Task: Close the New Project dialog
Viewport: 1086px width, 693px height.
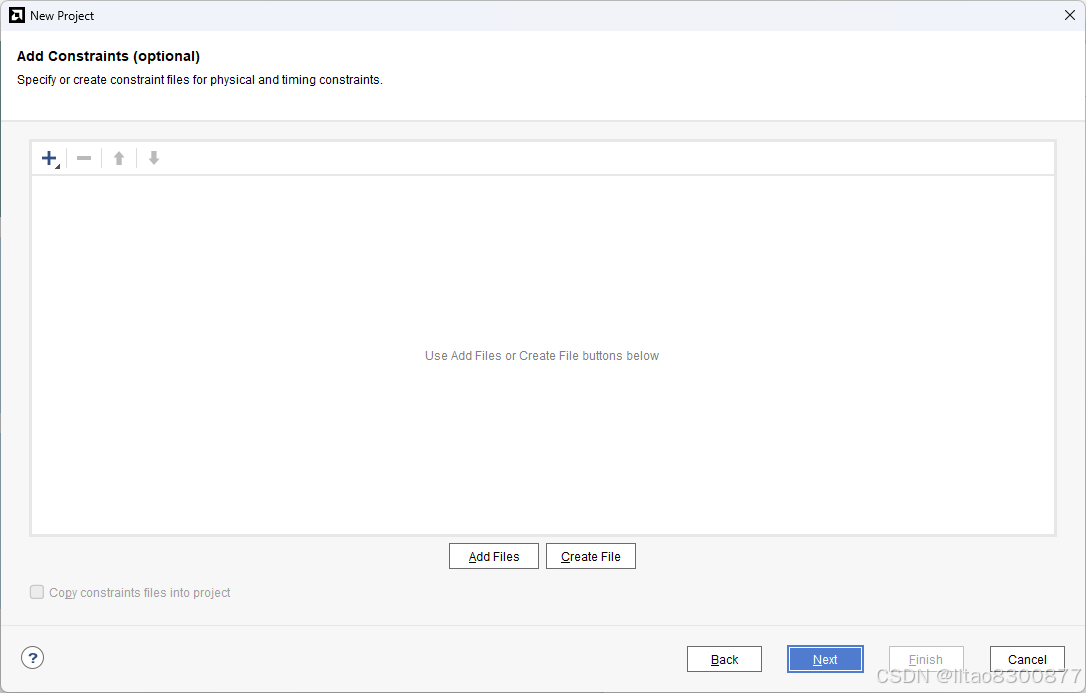Action: click(x=1069, y=15)
